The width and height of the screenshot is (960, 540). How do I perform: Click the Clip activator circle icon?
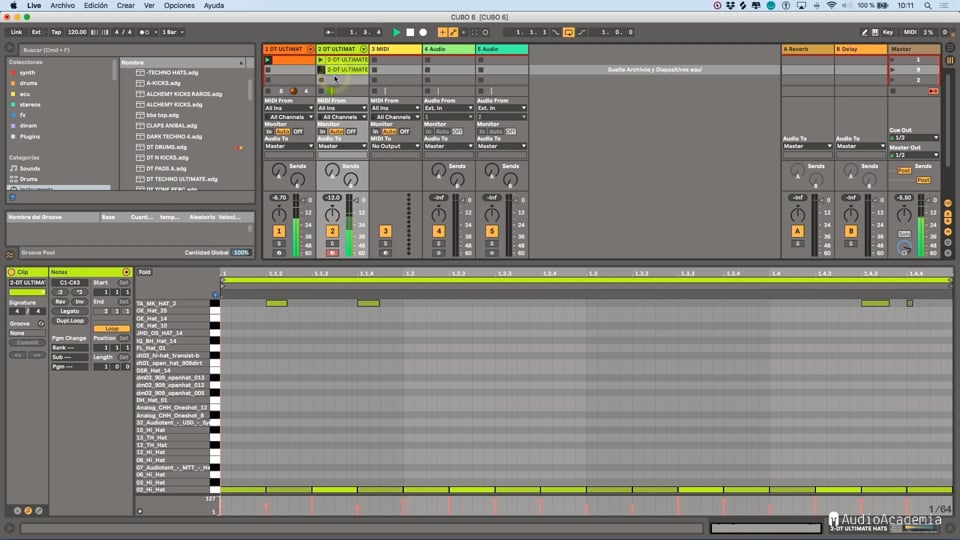(x=12, y=272)
